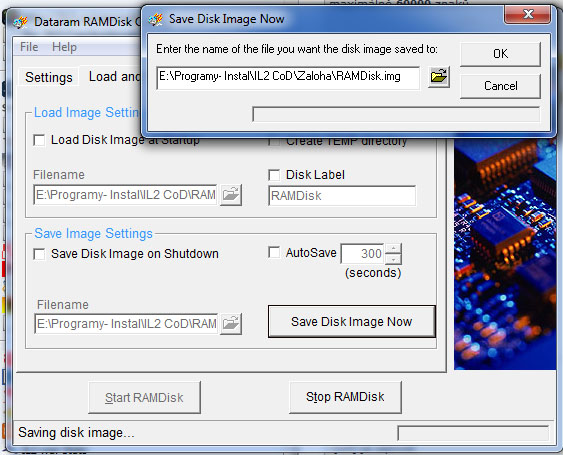The image size is (563, 455).
Task: Click the 'Save Image Settings' group label
Action: coord(93,233)
